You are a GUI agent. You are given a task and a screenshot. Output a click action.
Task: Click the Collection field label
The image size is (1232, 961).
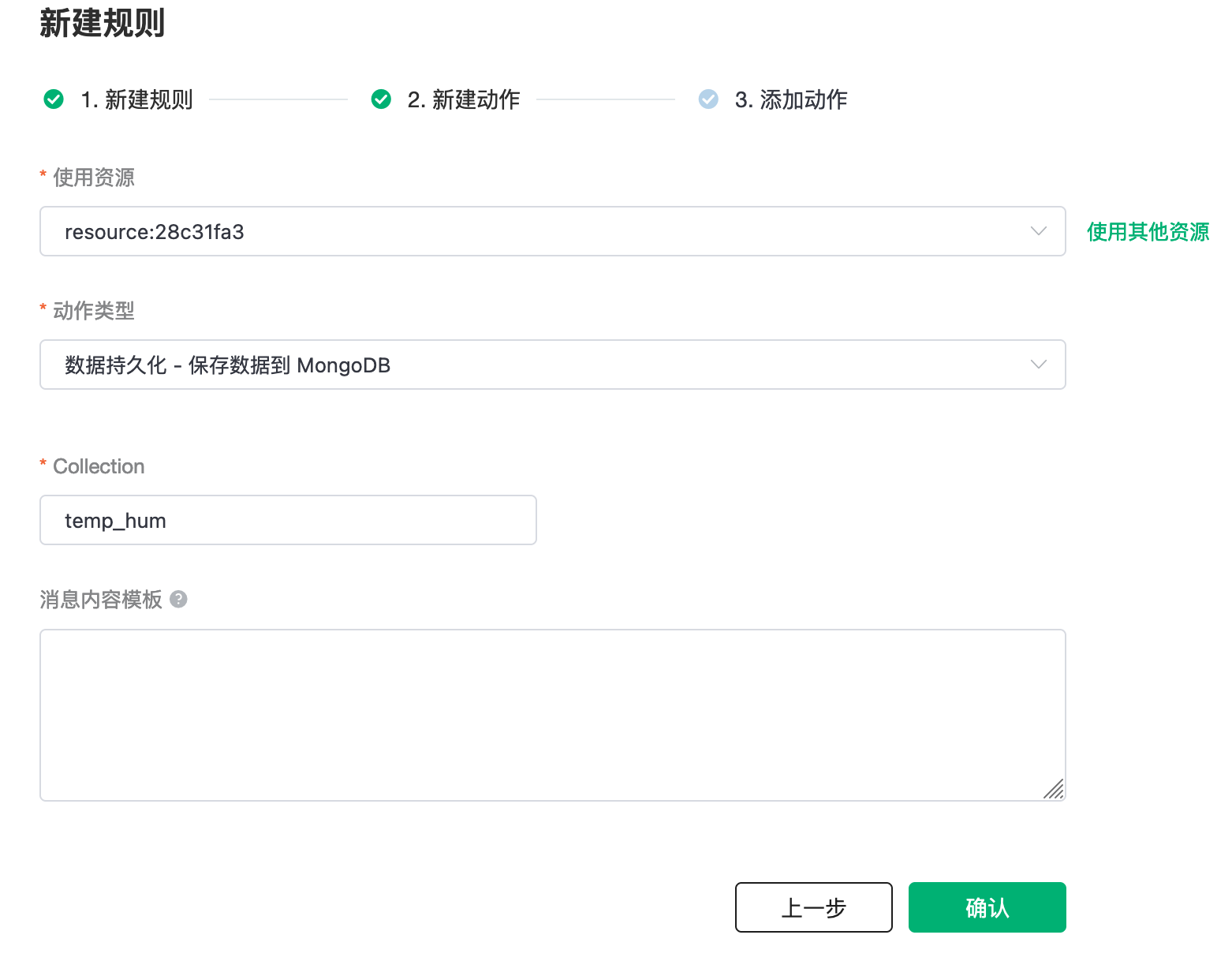pyautogui.click(x=99, y=466)
